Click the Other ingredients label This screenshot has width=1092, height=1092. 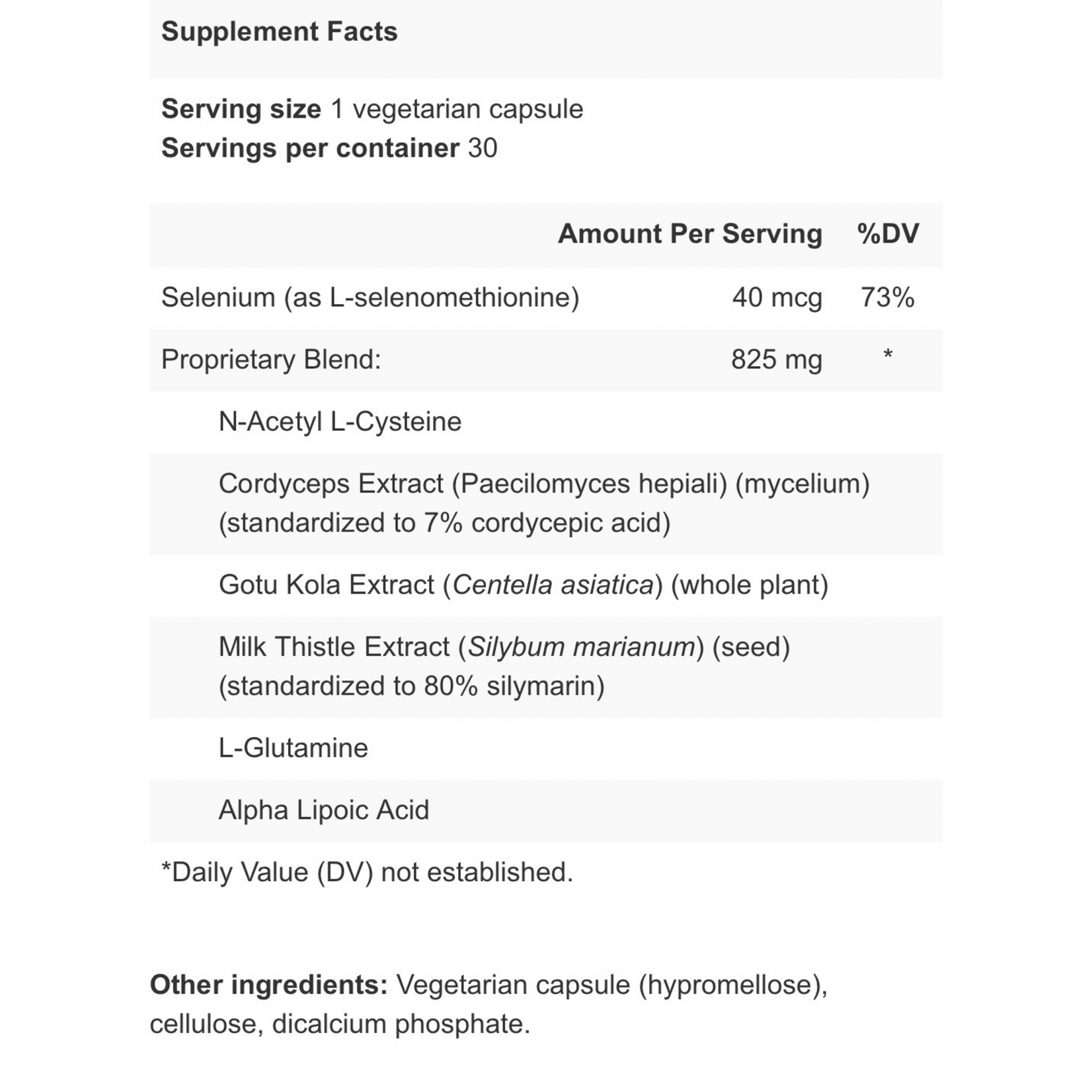268,985
